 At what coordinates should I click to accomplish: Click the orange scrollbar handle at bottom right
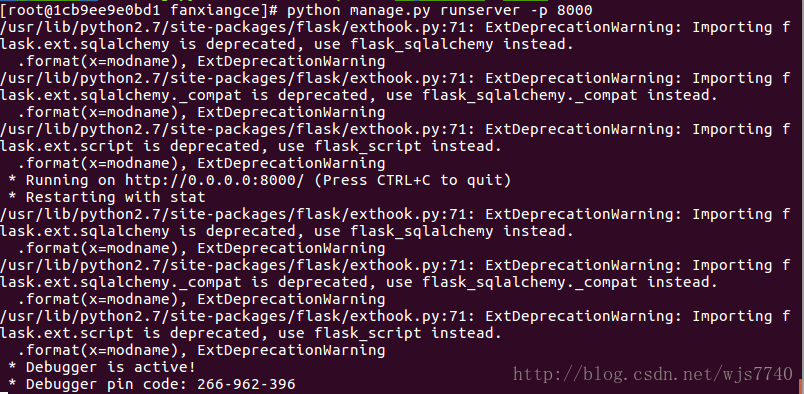click(x=802, y=386)
